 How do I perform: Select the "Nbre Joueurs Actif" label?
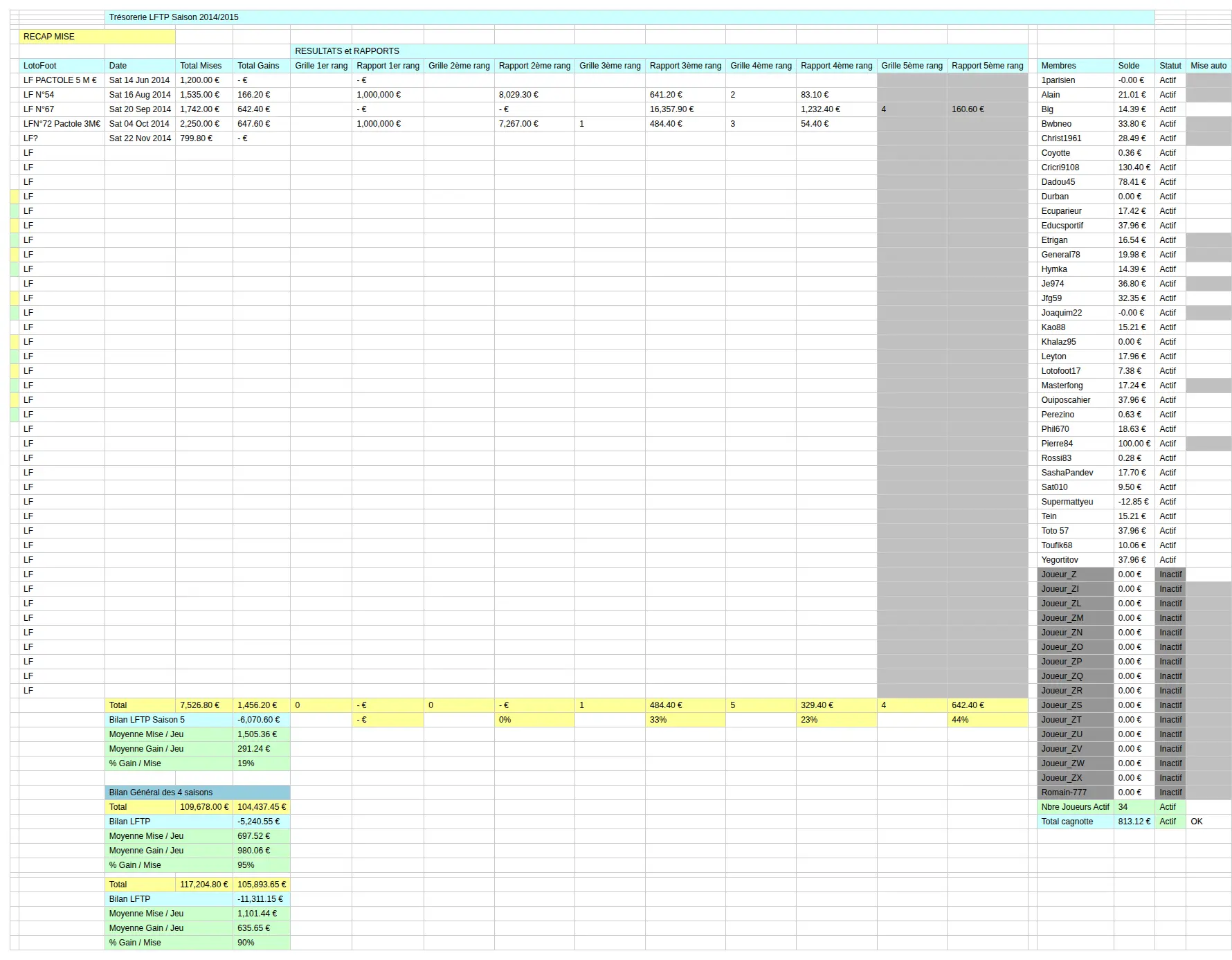coord(1076,807)
